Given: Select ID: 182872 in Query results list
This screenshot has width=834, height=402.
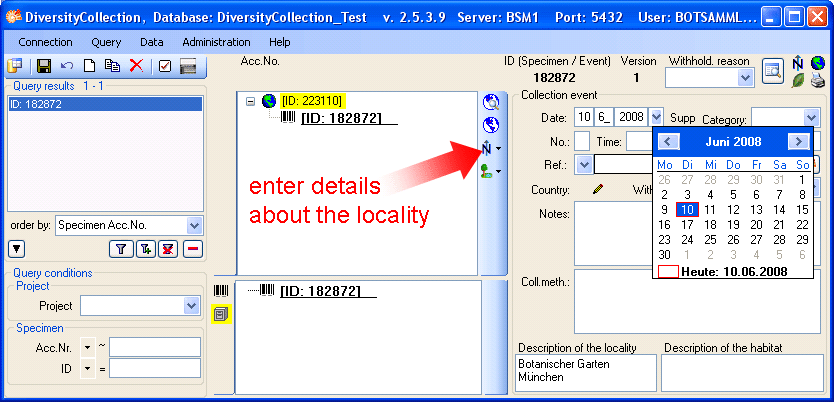Looking at the screenshot, I should pos(104,104).
